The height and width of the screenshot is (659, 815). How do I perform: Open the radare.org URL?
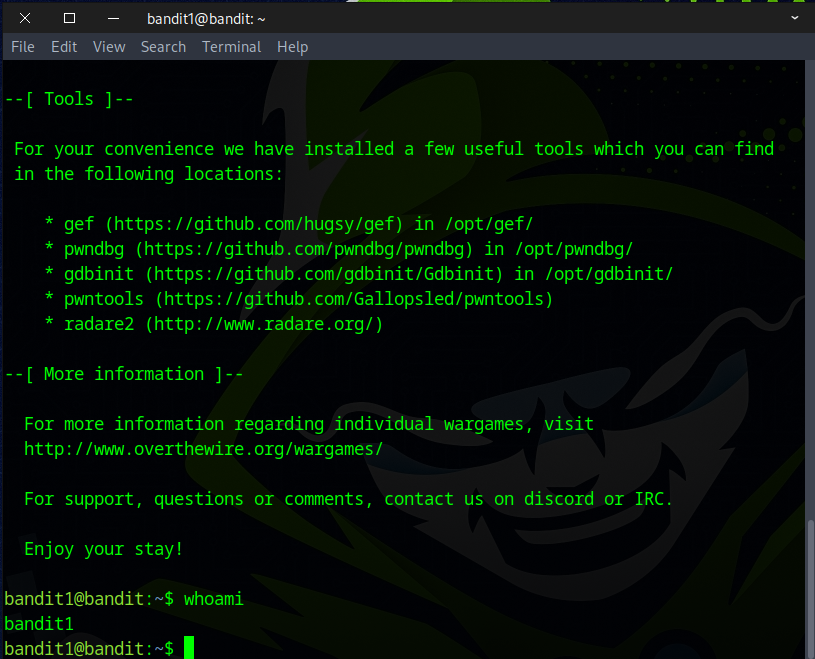click(x=263, y=324)
